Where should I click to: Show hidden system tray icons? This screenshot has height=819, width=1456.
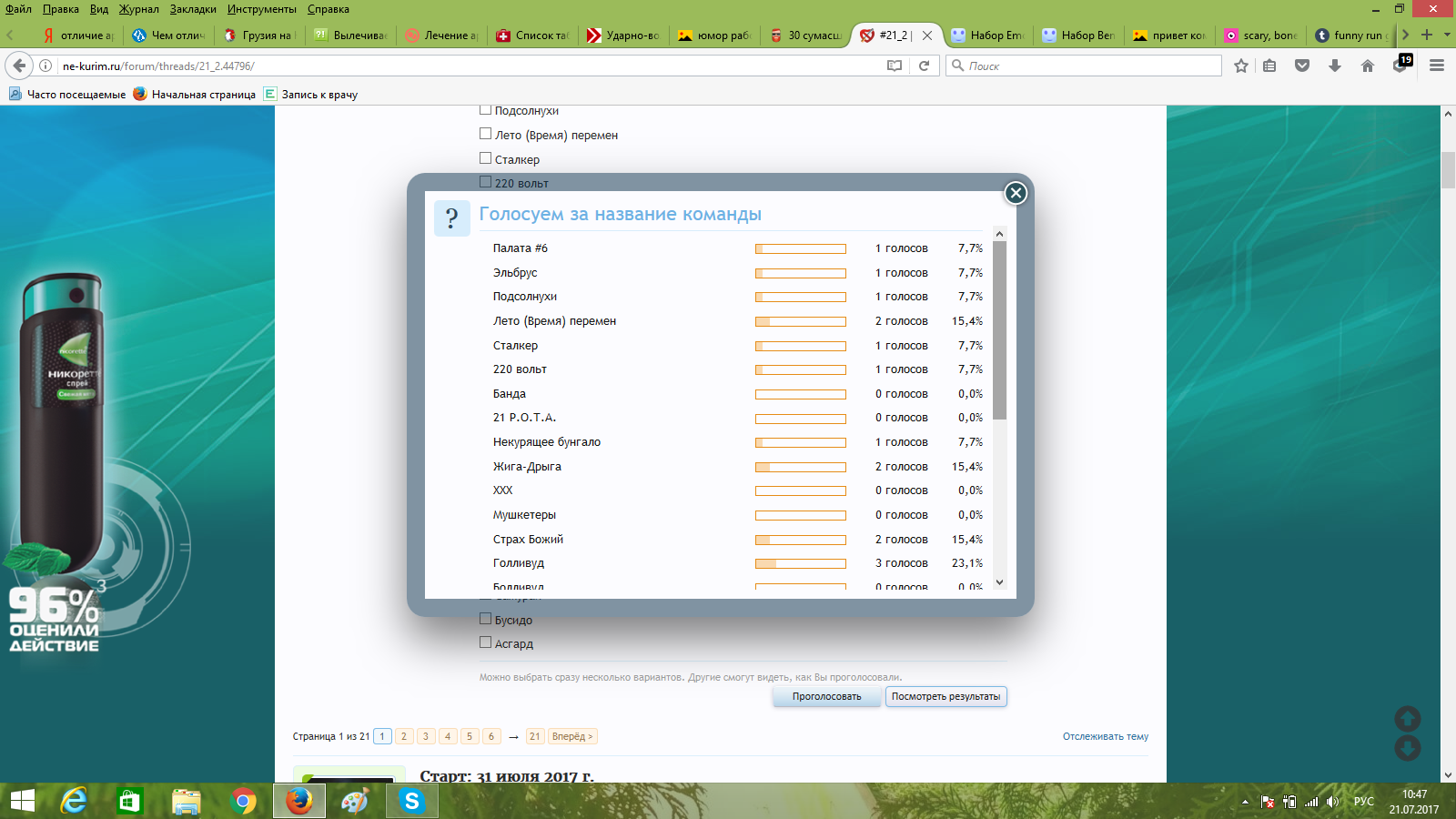[x=1245, y=802]
